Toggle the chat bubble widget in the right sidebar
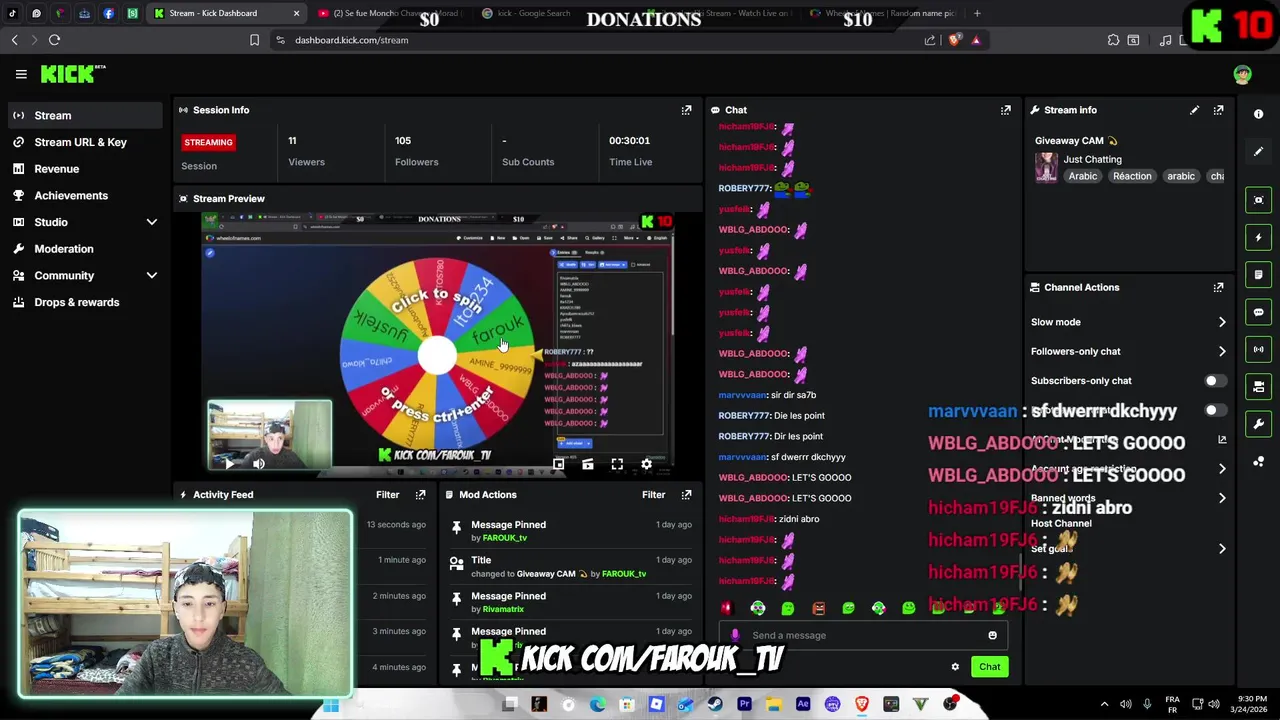This screenshot has height=720, width=1280. coord(1258,312)
